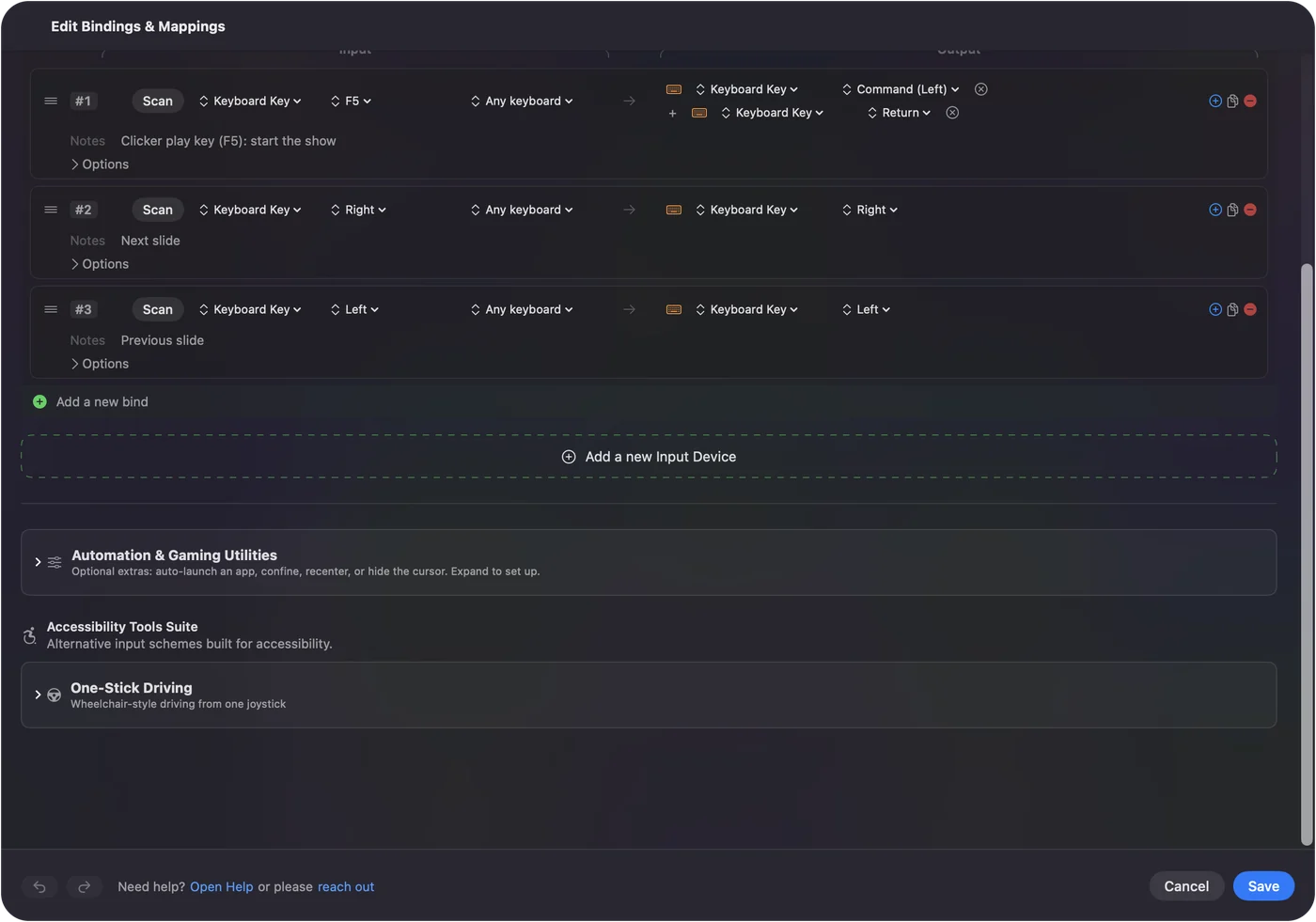Image resolution: width=1316 pixels, height=922 pixels.
Task: Change the Command (Left) output key dropdown
Action: (x=901, y=89)
